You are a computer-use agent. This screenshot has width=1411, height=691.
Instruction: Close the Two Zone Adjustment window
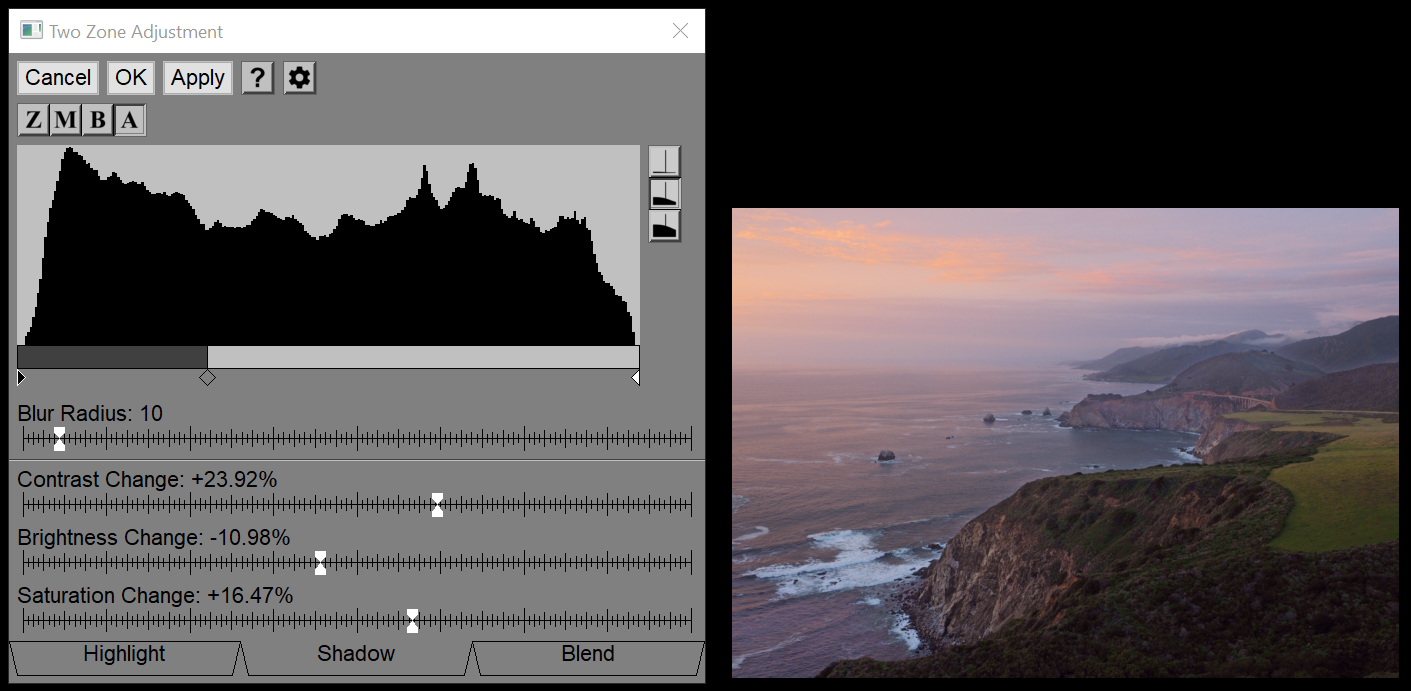pyautogui.click(x=681, y=31)
